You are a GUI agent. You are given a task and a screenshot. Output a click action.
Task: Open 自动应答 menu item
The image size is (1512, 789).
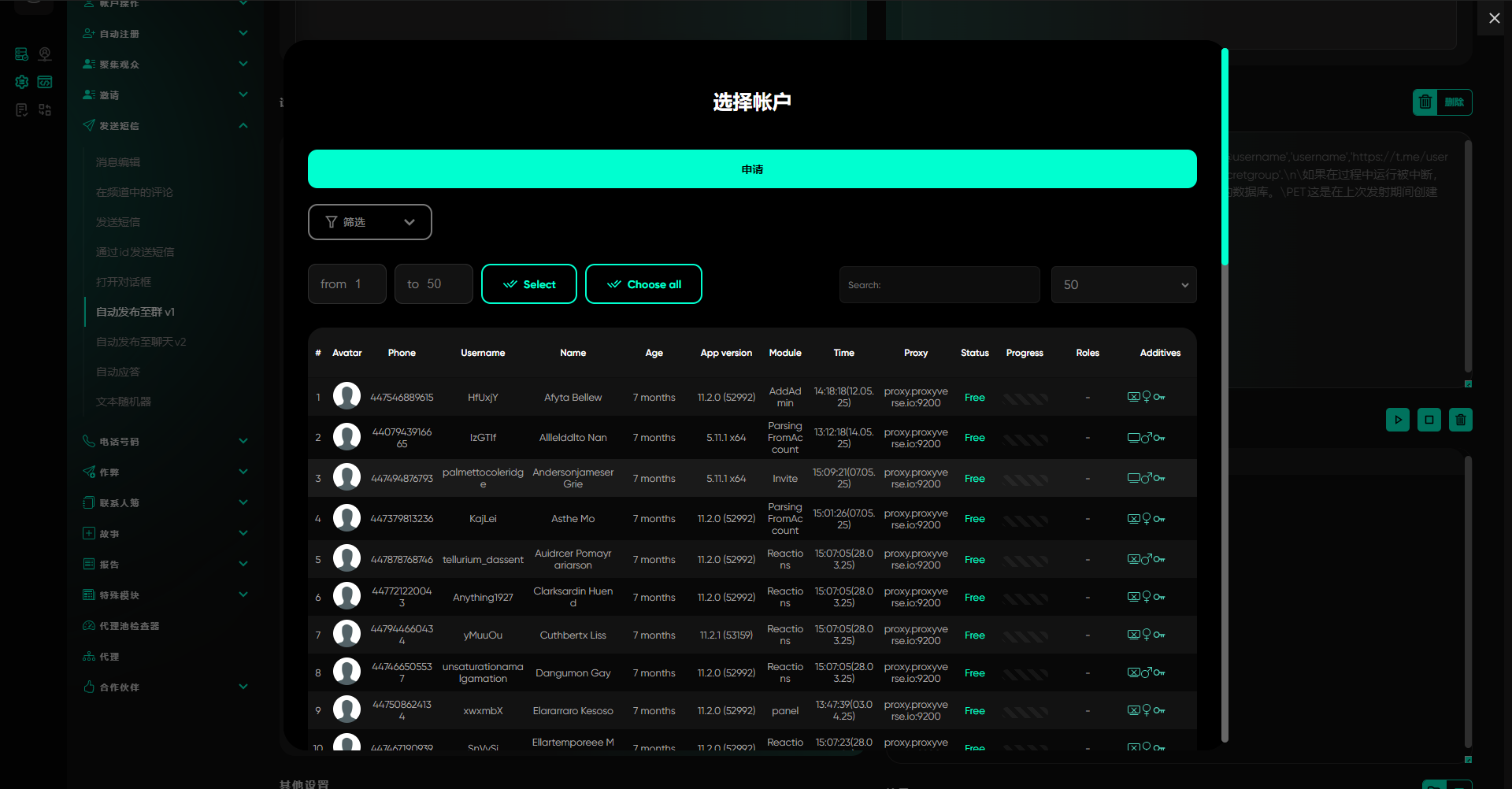(x=118, y=372)
